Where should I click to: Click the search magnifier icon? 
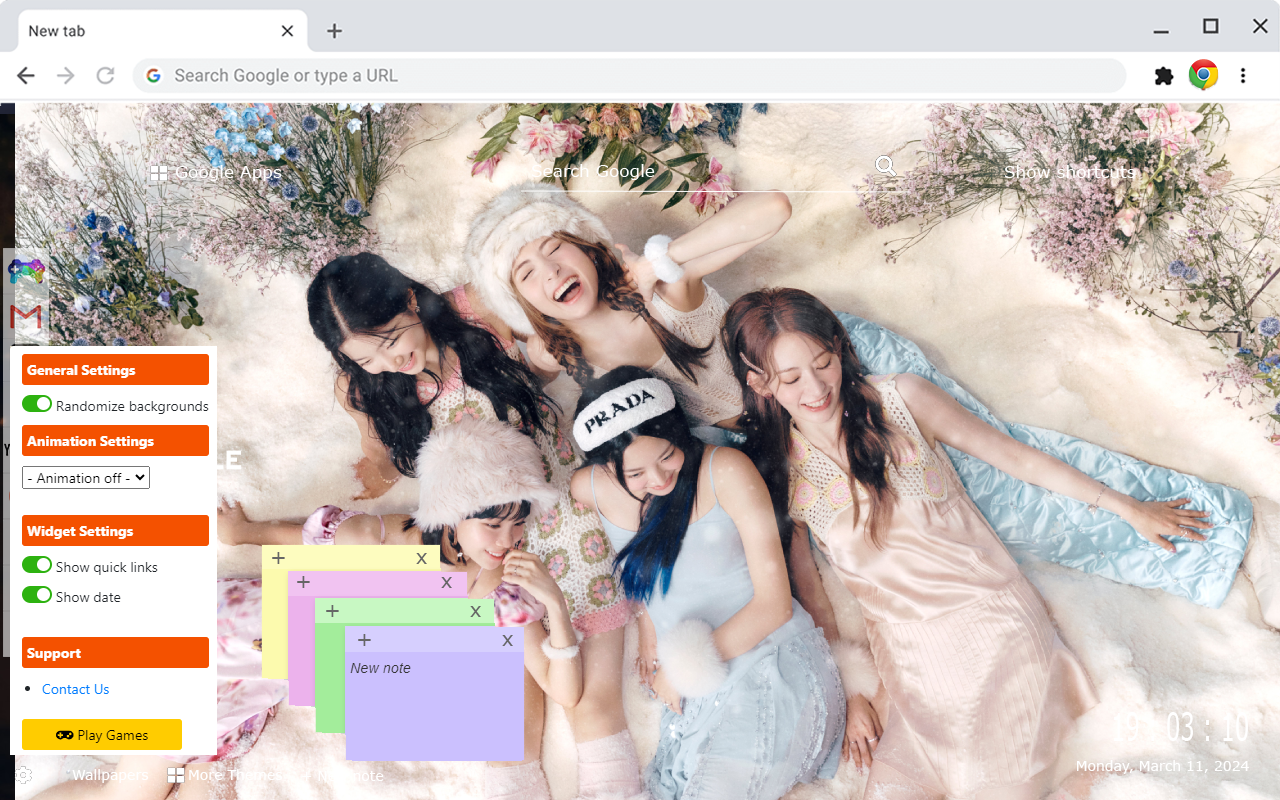(x=886, y=166)
